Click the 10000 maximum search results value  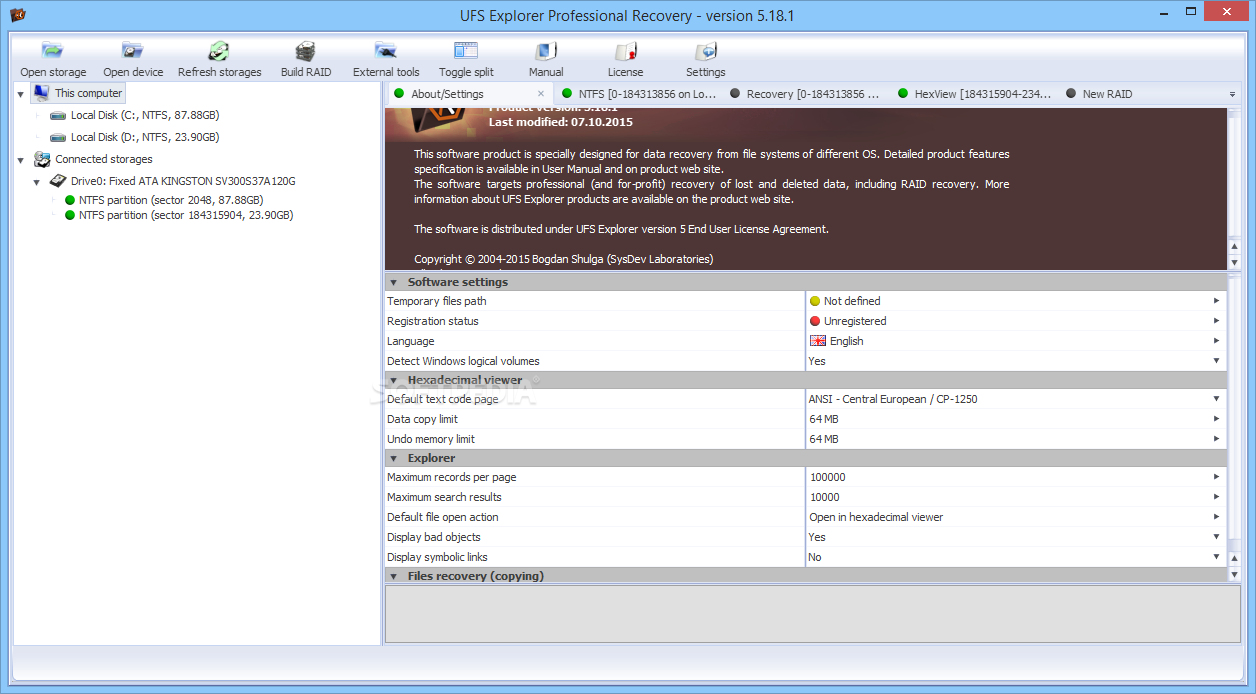click(x=824, y=497)
